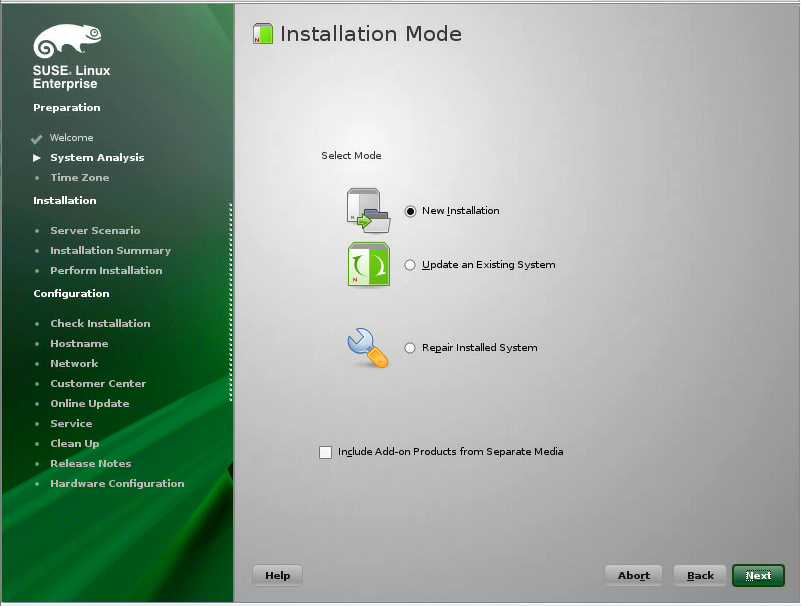Select Repair Installed System radio button

[x=410, y=348]
